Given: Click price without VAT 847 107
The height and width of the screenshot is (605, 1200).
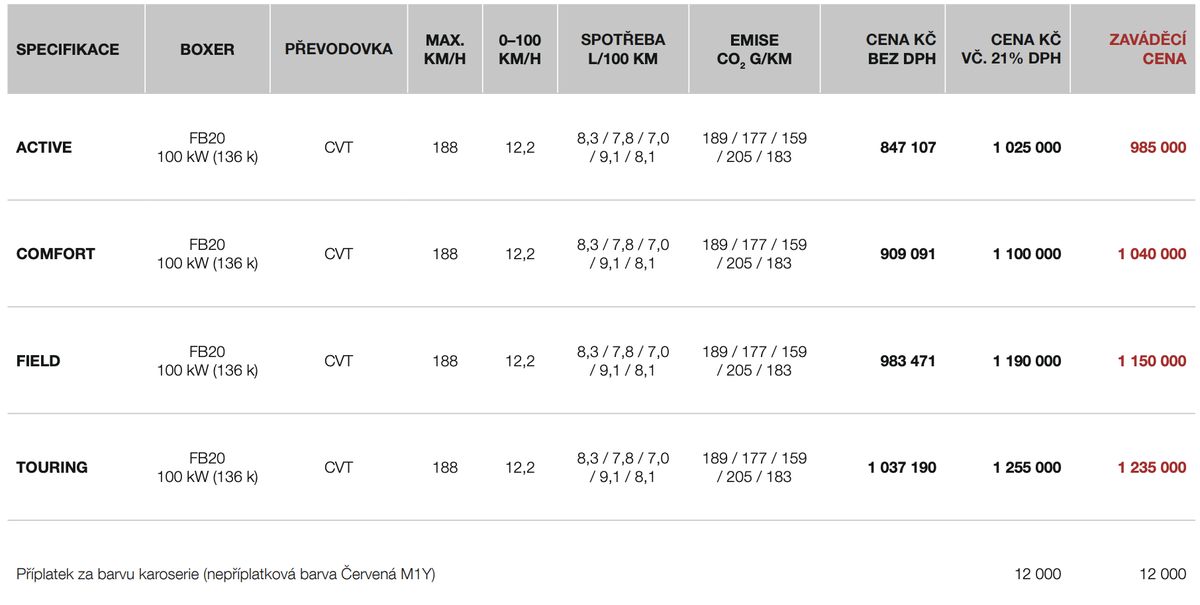Looking at the screenshot, I should [x=908, y=147].
